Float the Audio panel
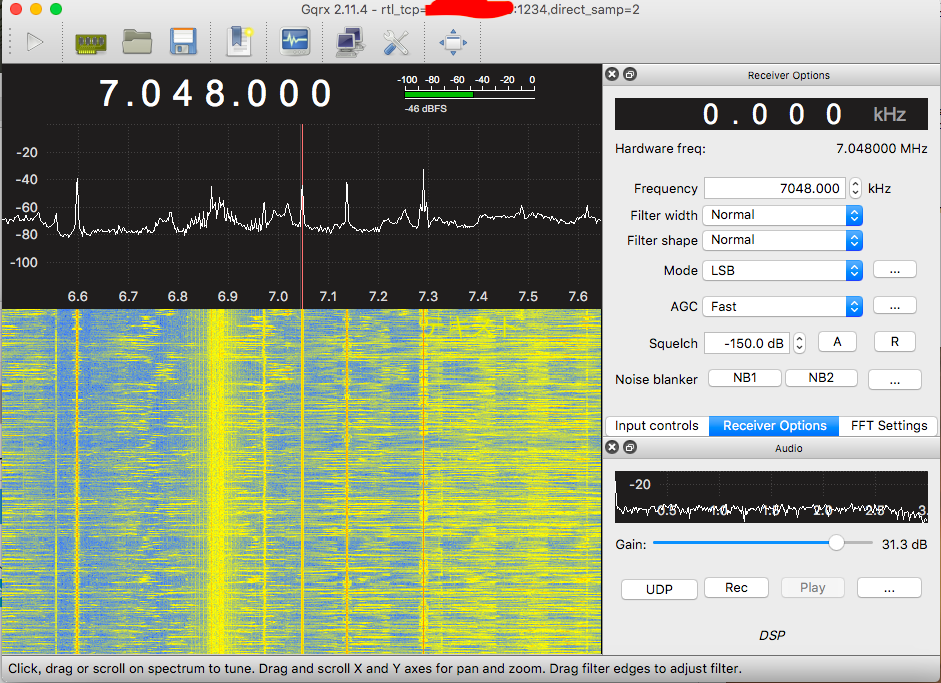The image size is (941, 683). (630, 447)
